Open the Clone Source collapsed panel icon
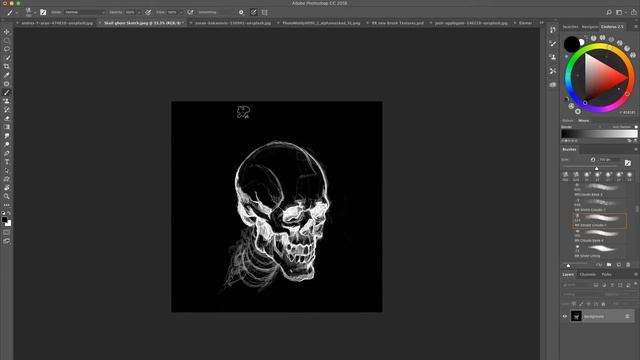Image resolution: width=640 pixels, height=360 pixels. pyautogui.click(x=553, y=57)
